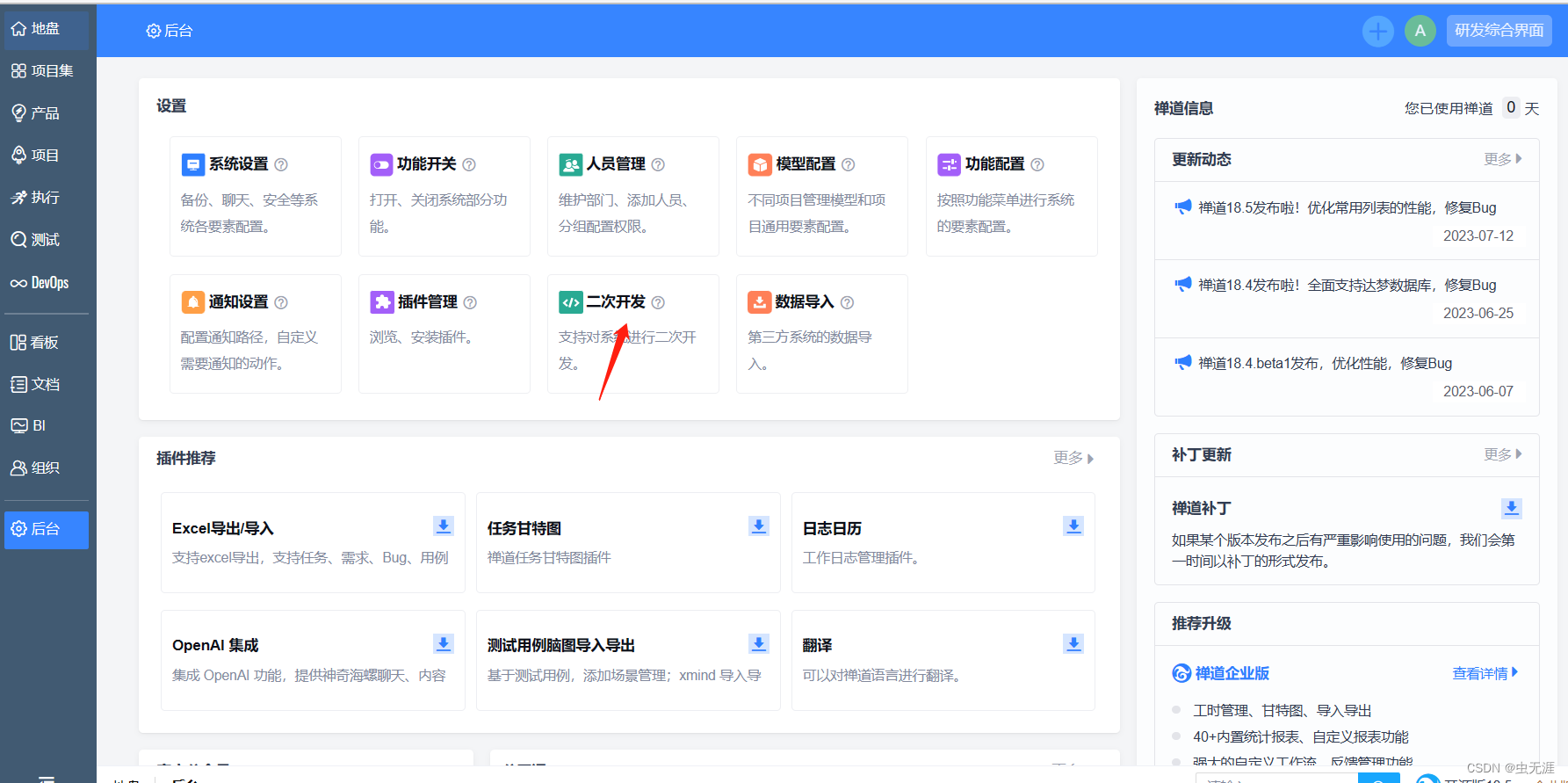This screenshot has width=1568, height=783.
Task: Click the 后台 header gear title
Action: pos(170,31)
